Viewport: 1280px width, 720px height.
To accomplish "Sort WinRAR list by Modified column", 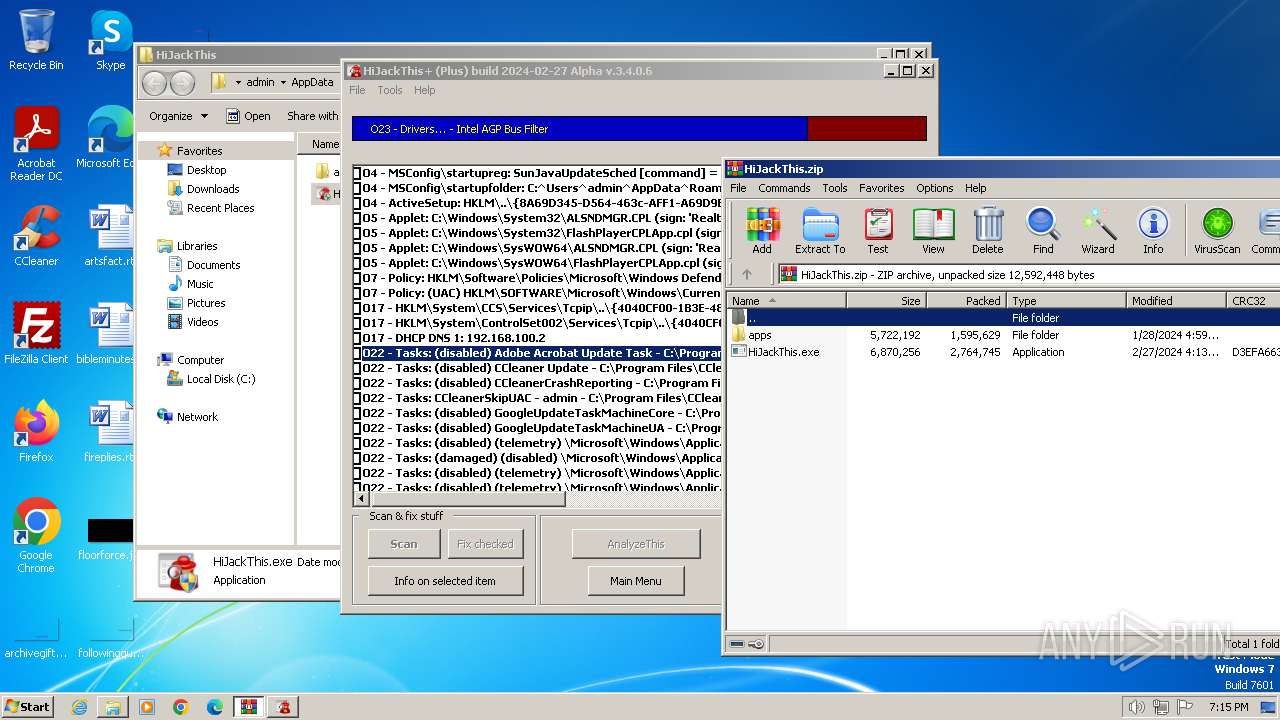I will (x=1176, y=301).
